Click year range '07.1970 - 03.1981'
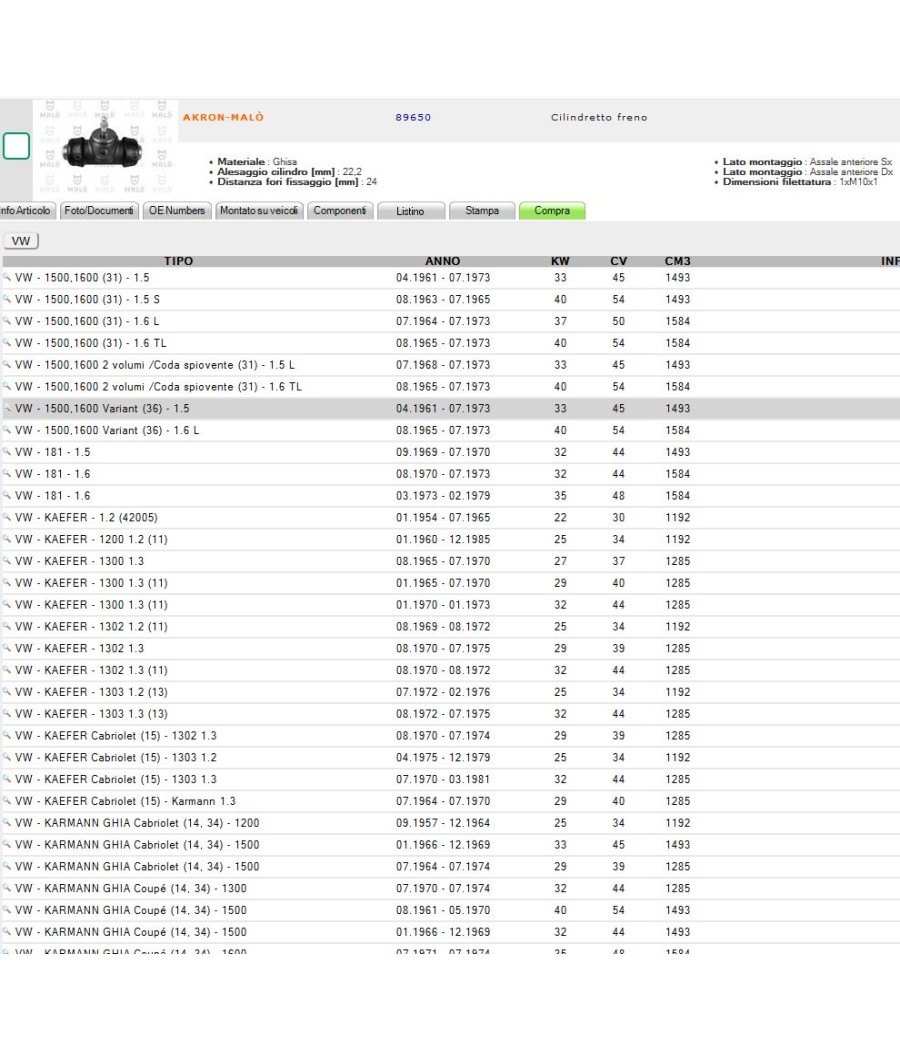 443,779
